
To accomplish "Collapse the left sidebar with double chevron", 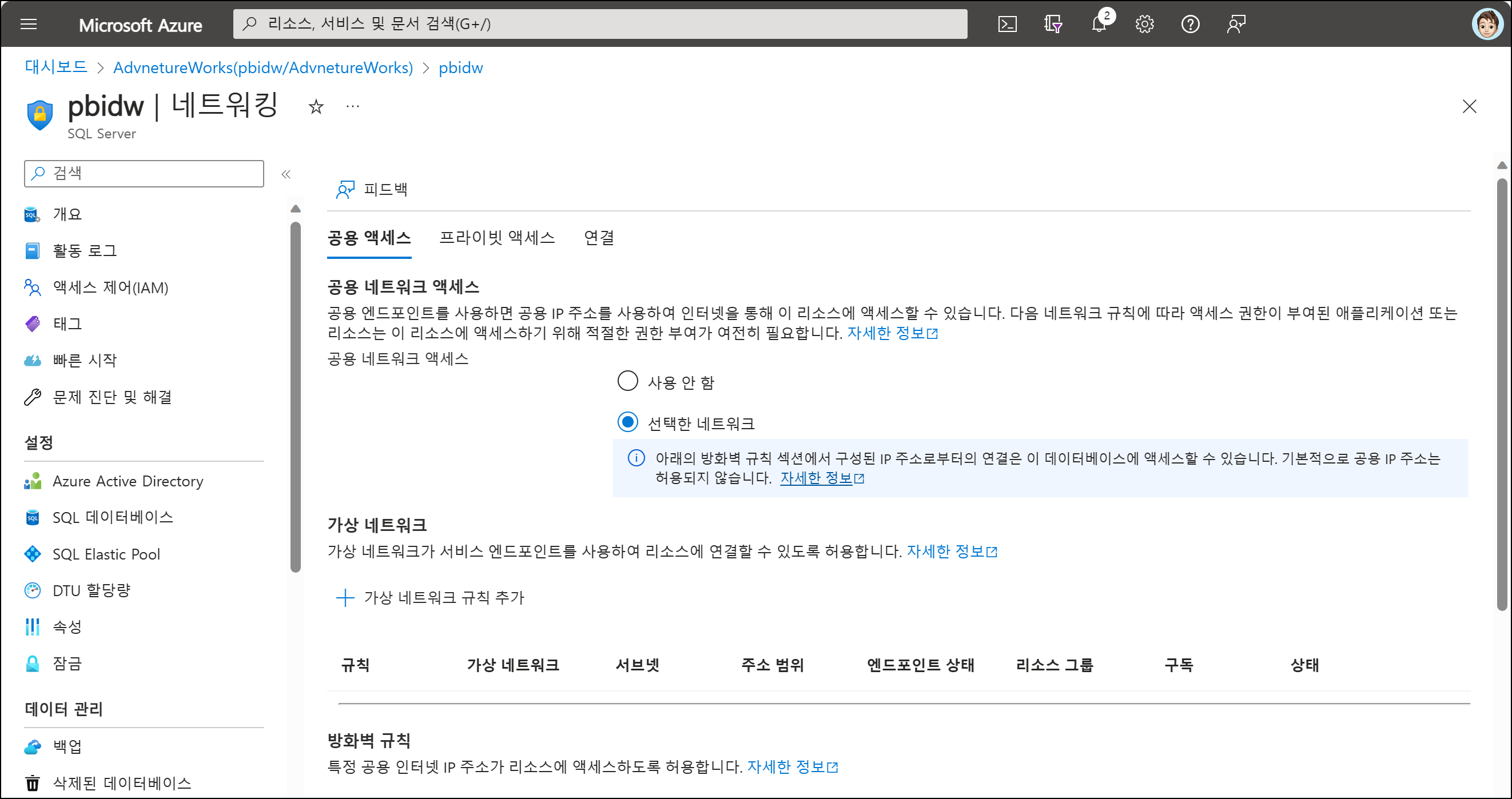I will (286, 174).
